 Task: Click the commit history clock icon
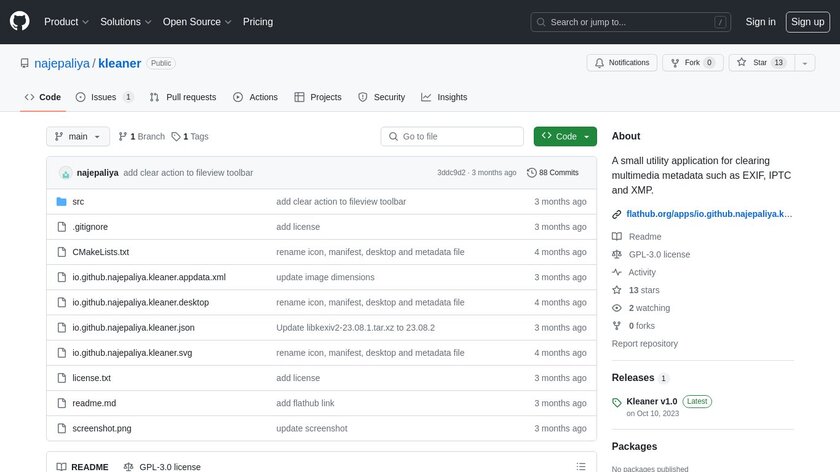pos(532,173)
